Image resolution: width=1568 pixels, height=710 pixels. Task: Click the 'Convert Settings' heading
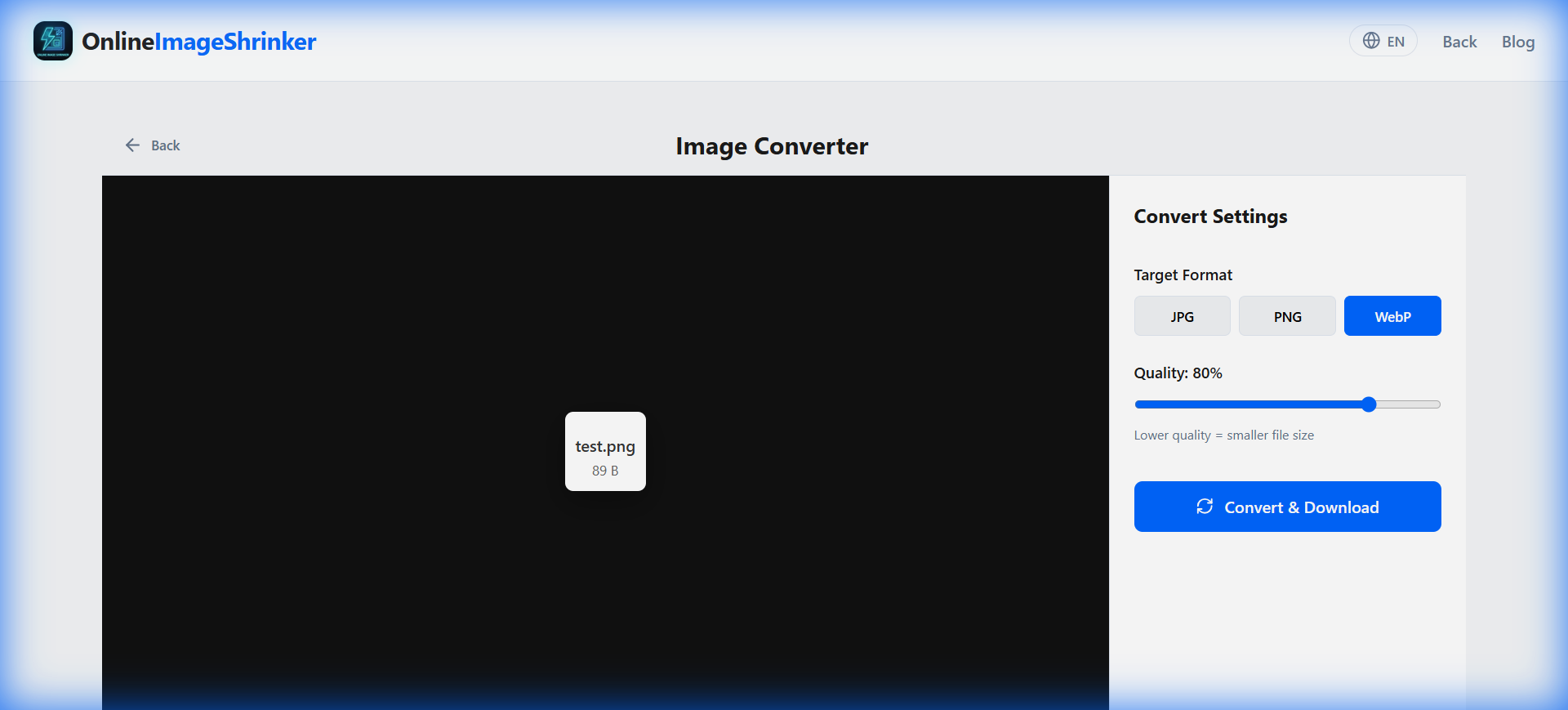[x=1210, y=217]
